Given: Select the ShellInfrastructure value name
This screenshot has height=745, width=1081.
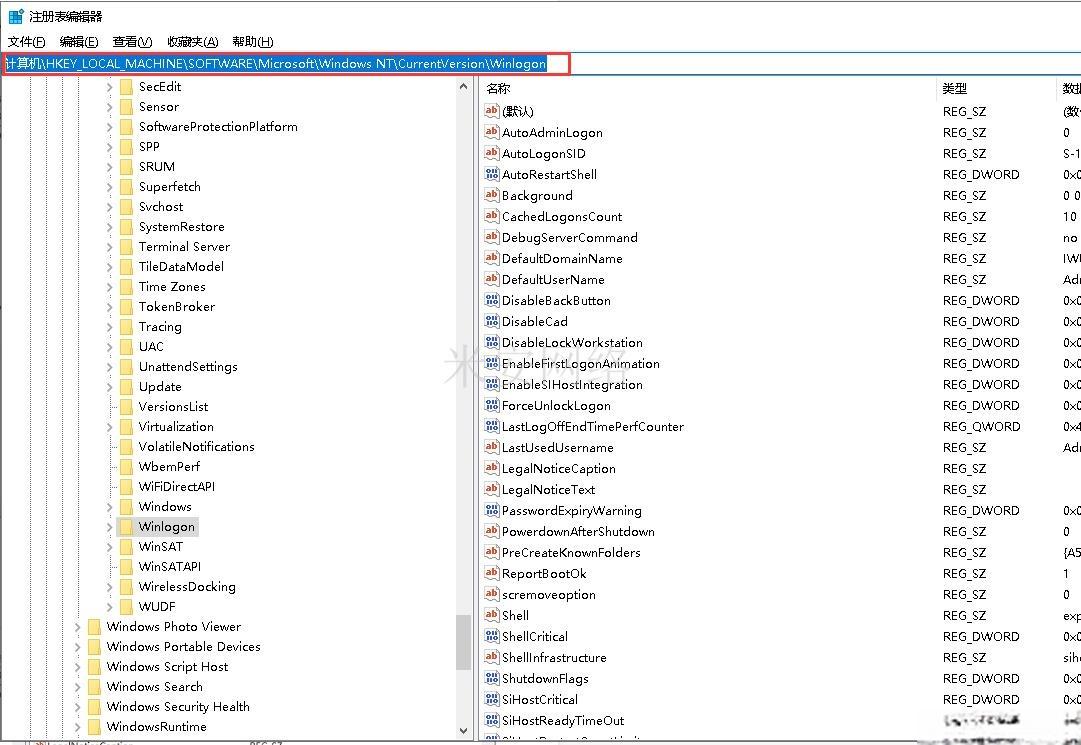Looking at the screenshot, I should (x=554, y=657).
